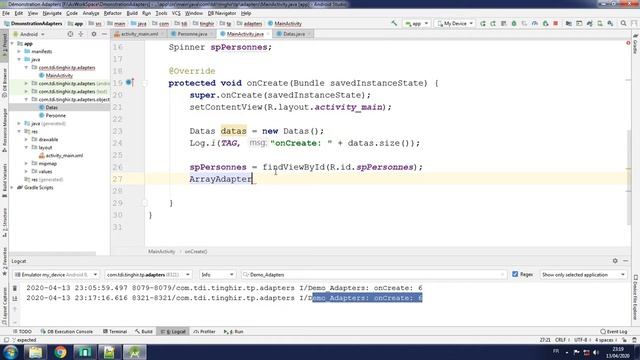Click the expand/collapse icon in Project panel header

pos(81,34)
